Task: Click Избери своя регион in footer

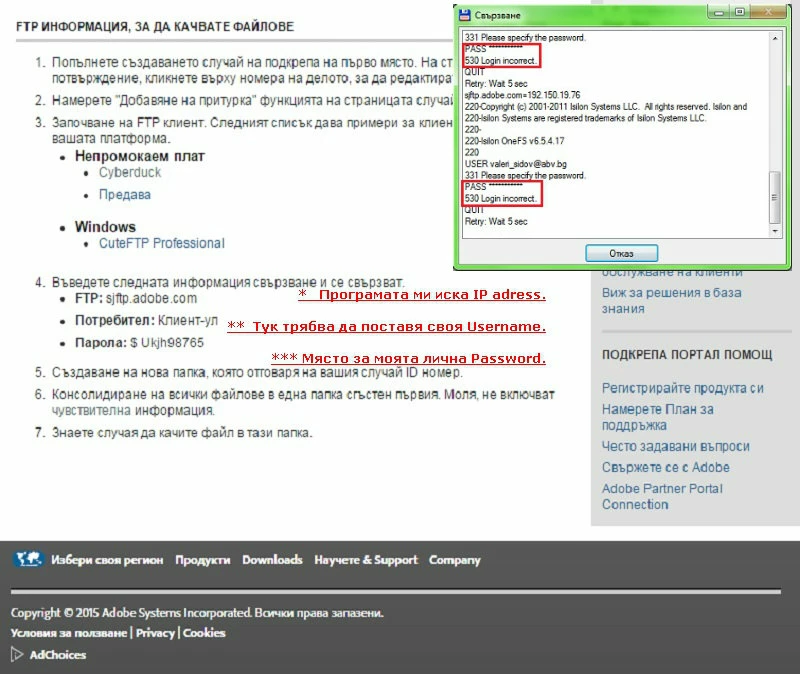Action: (107, 560)
